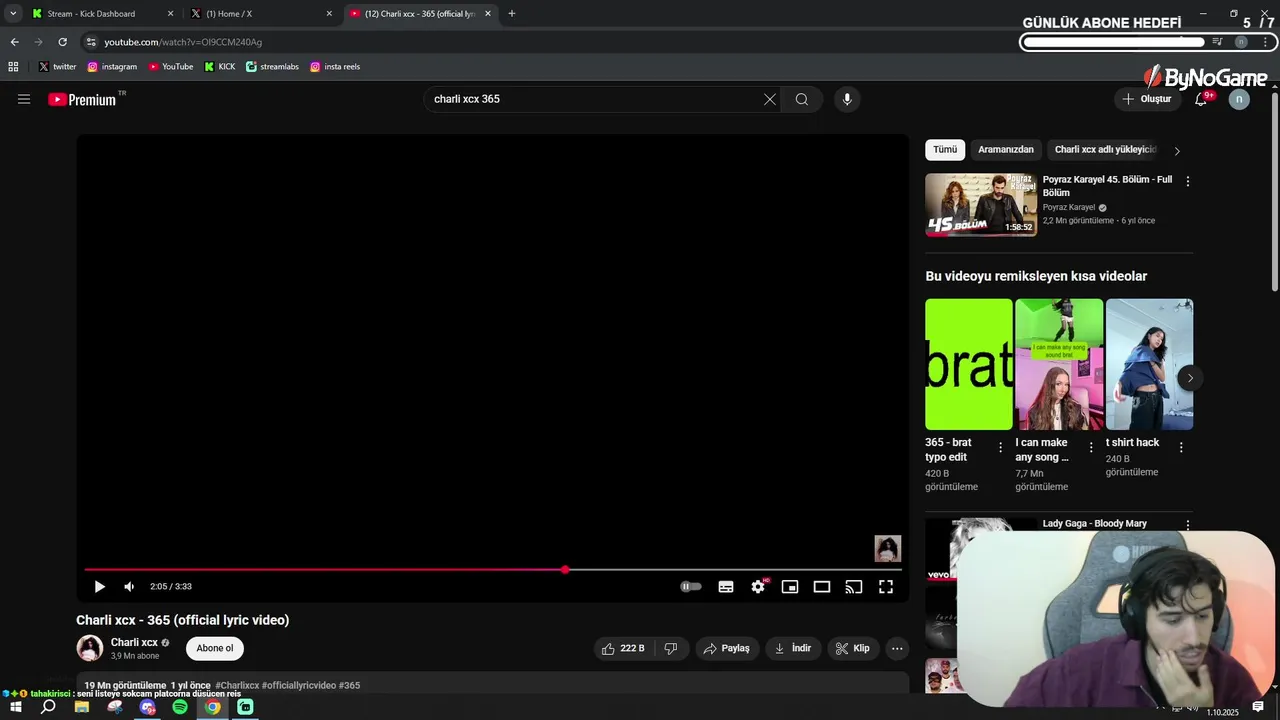Open Oluştur create menu

(x=1147, y=99)
